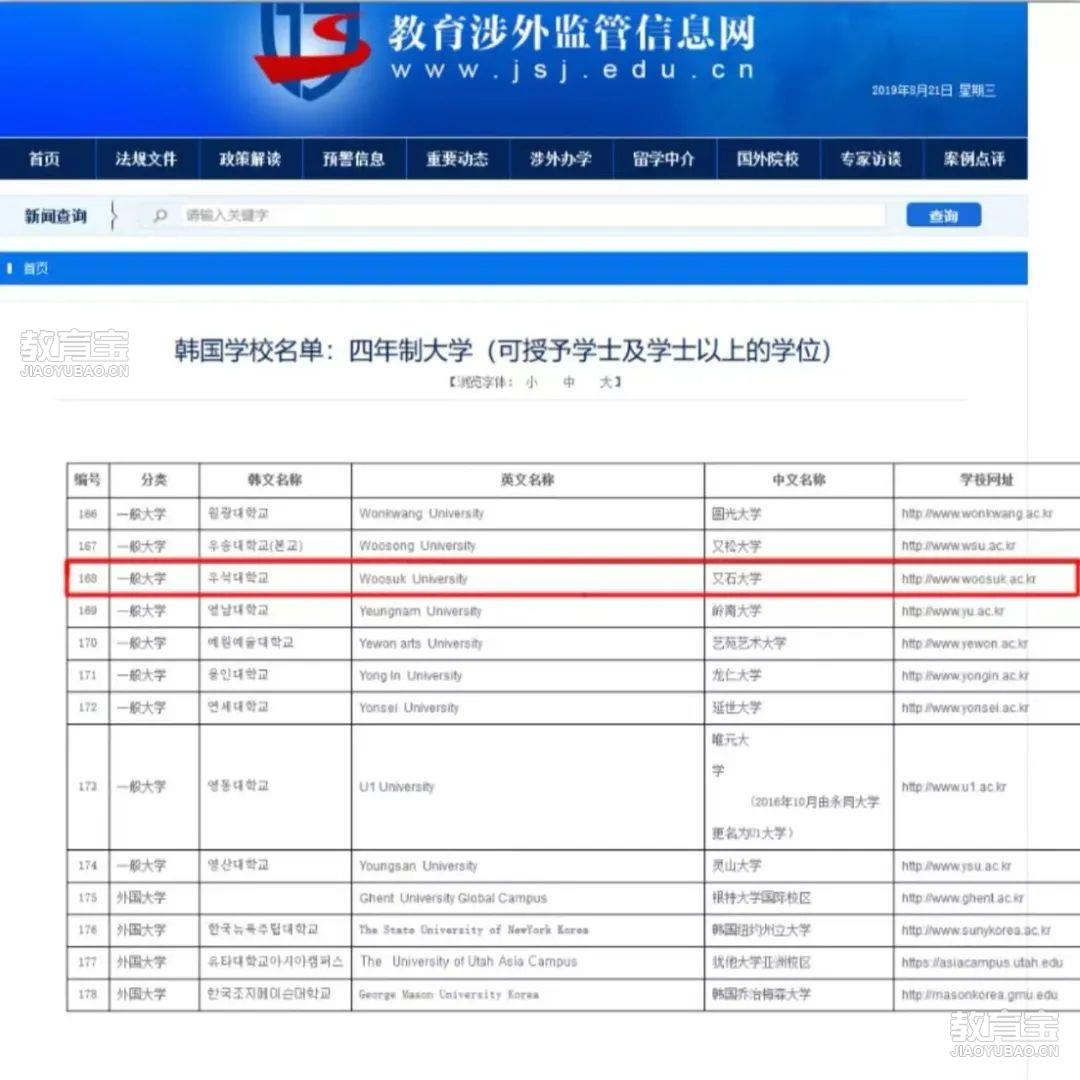Click the 延世大学 Chinese name cell
The image size is (1080, 1080).
point(799,708)
